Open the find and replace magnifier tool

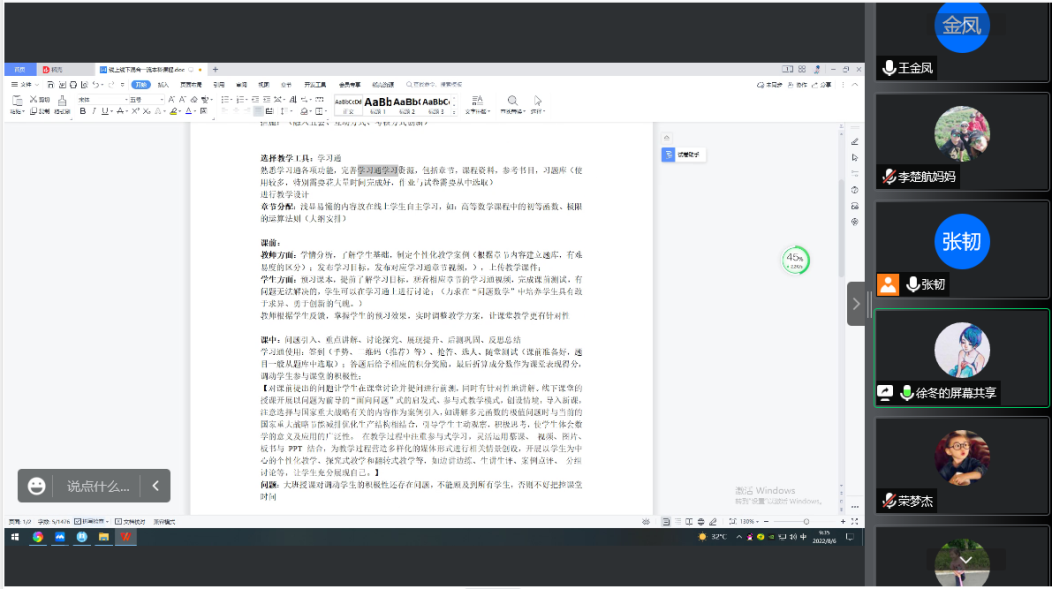512,101
